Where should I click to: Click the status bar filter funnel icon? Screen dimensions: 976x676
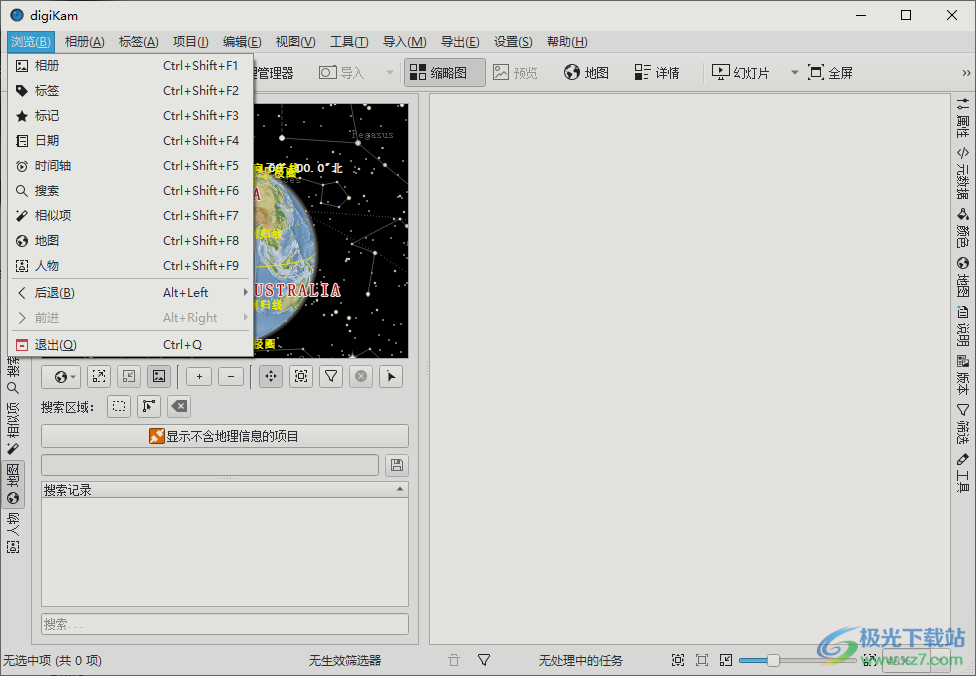pos(484,660)
